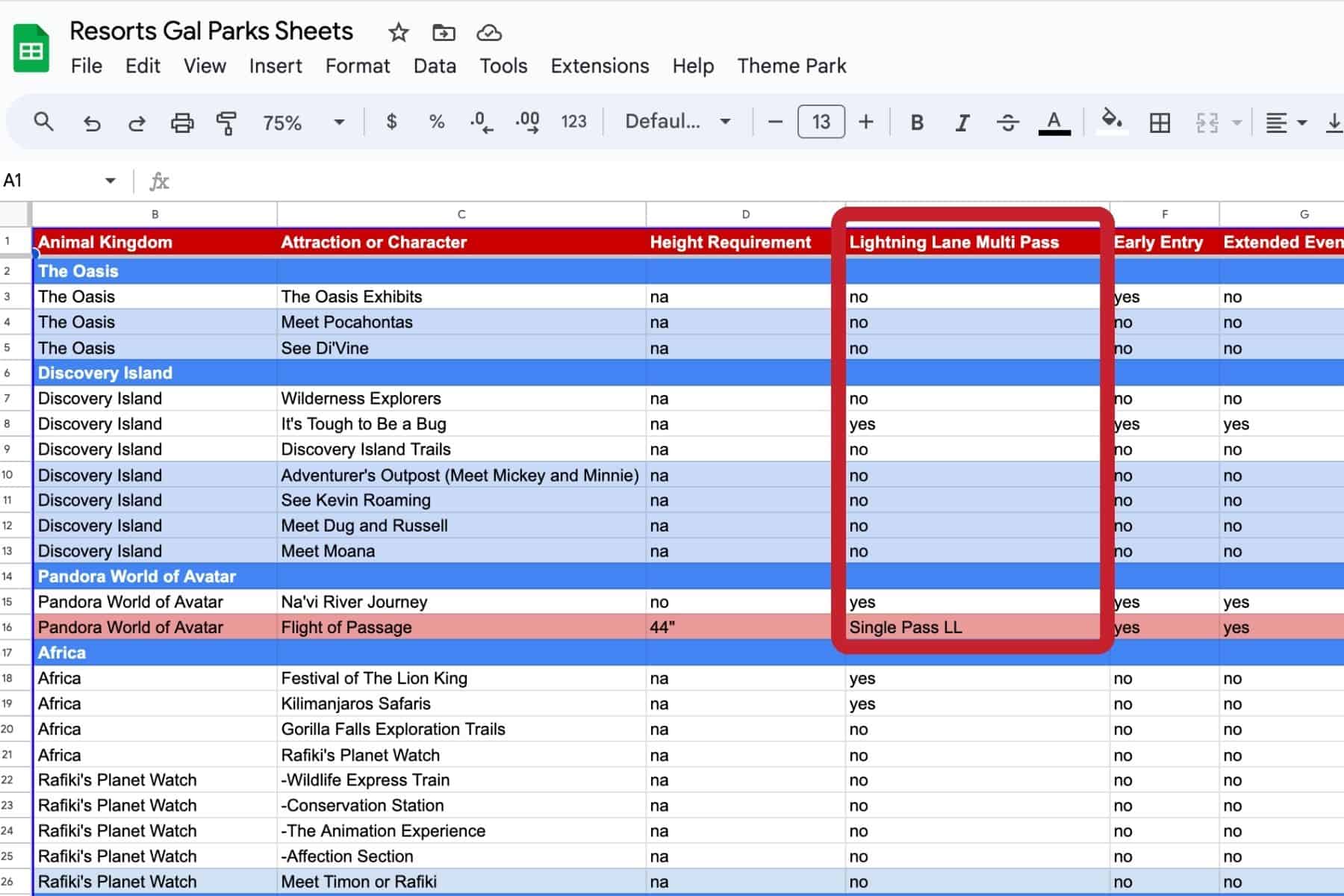This screenshot has height=896, width=1344.
Task: Open the text color picker
Action: [1054, 122]
